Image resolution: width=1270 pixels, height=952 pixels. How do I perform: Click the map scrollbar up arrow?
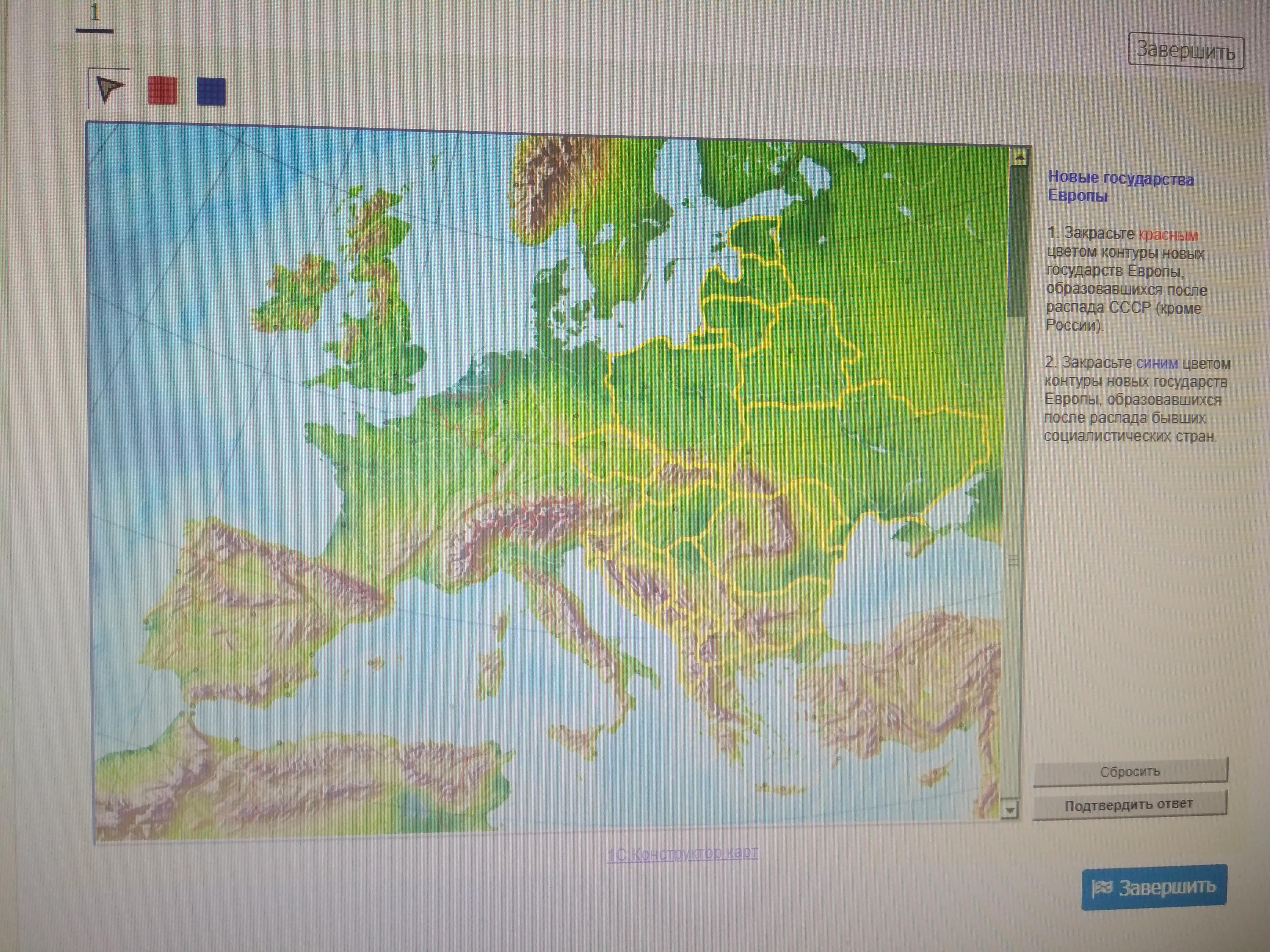[1020, 157]
